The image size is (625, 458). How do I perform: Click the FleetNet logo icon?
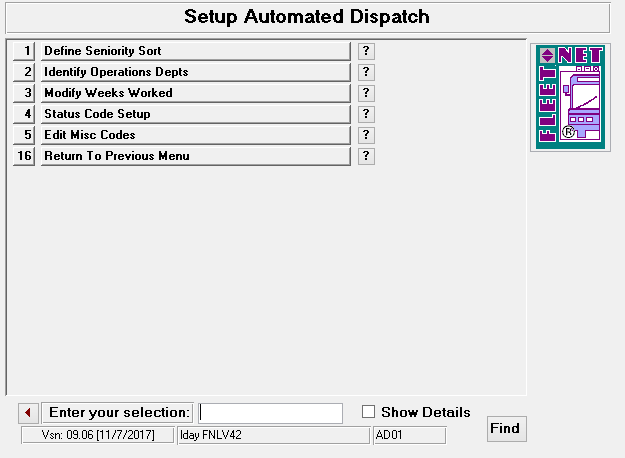coord(569,98)
